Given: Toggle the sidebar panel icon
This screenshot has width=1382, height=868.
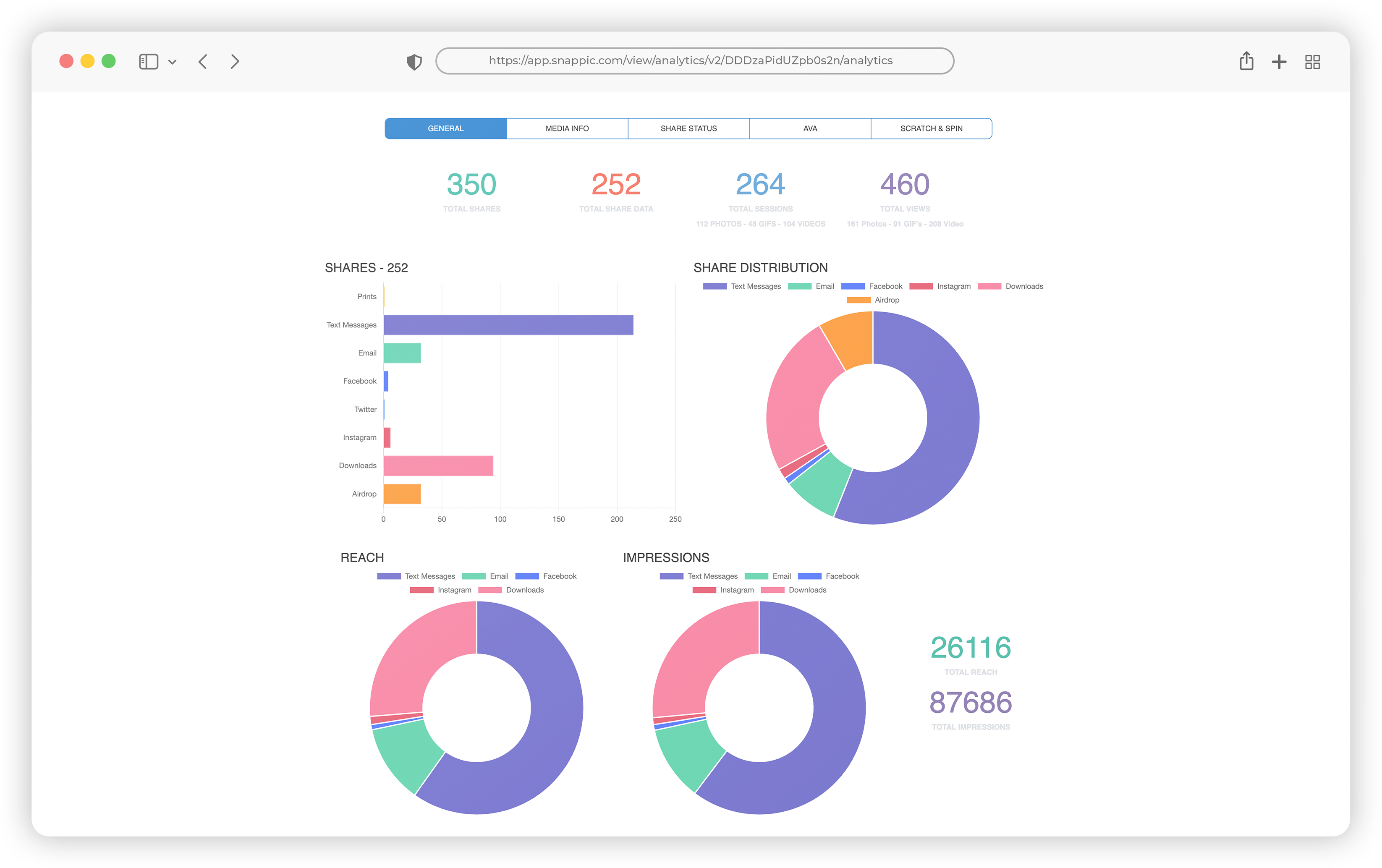Looking at the screenshot, I should 148,61.
